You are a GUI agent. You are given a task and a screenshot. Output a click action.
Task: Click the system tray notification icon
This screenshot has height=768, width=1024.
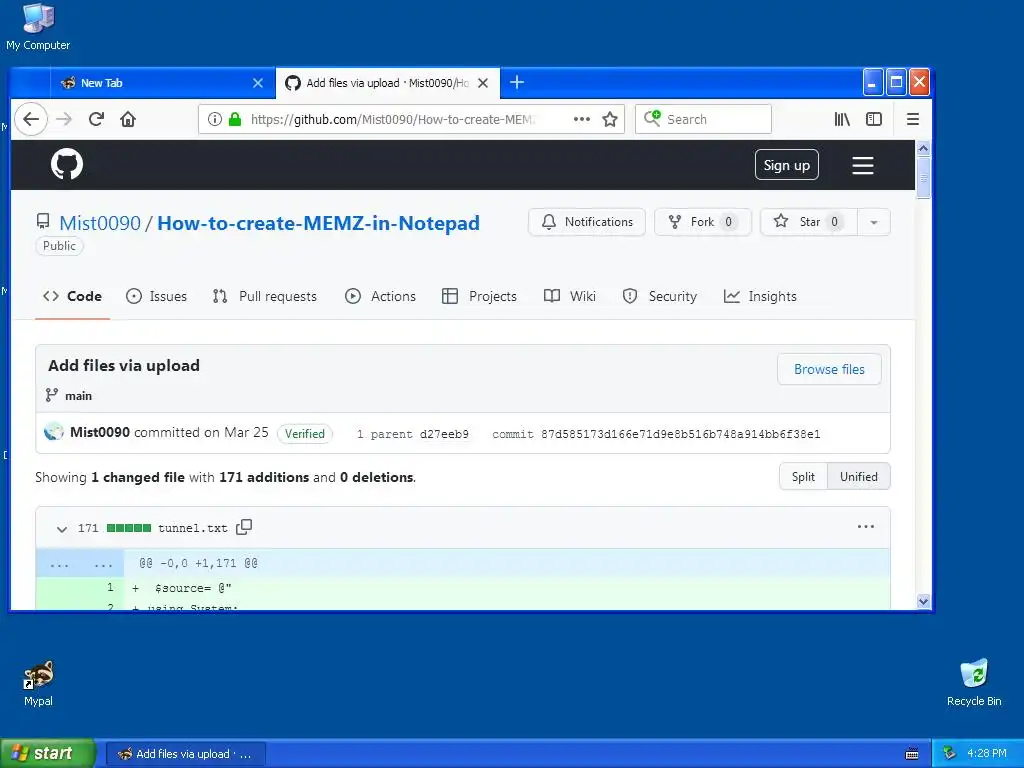(x=949, y=754)
